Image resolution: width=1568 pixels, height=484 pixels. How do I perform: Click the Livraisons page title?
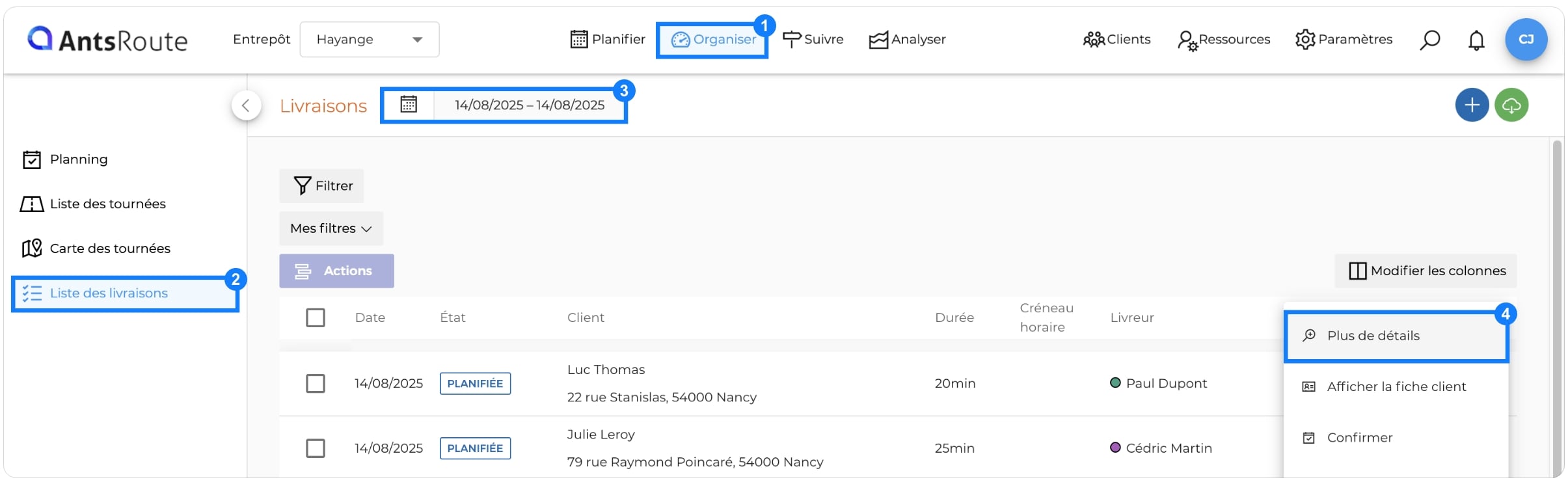[x=323, y=106]
